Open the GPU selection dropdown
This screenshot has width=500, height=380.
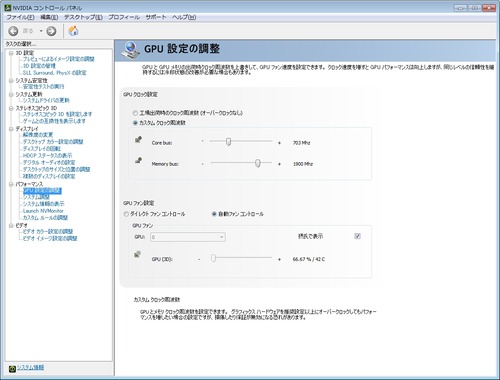pos(188,237)
